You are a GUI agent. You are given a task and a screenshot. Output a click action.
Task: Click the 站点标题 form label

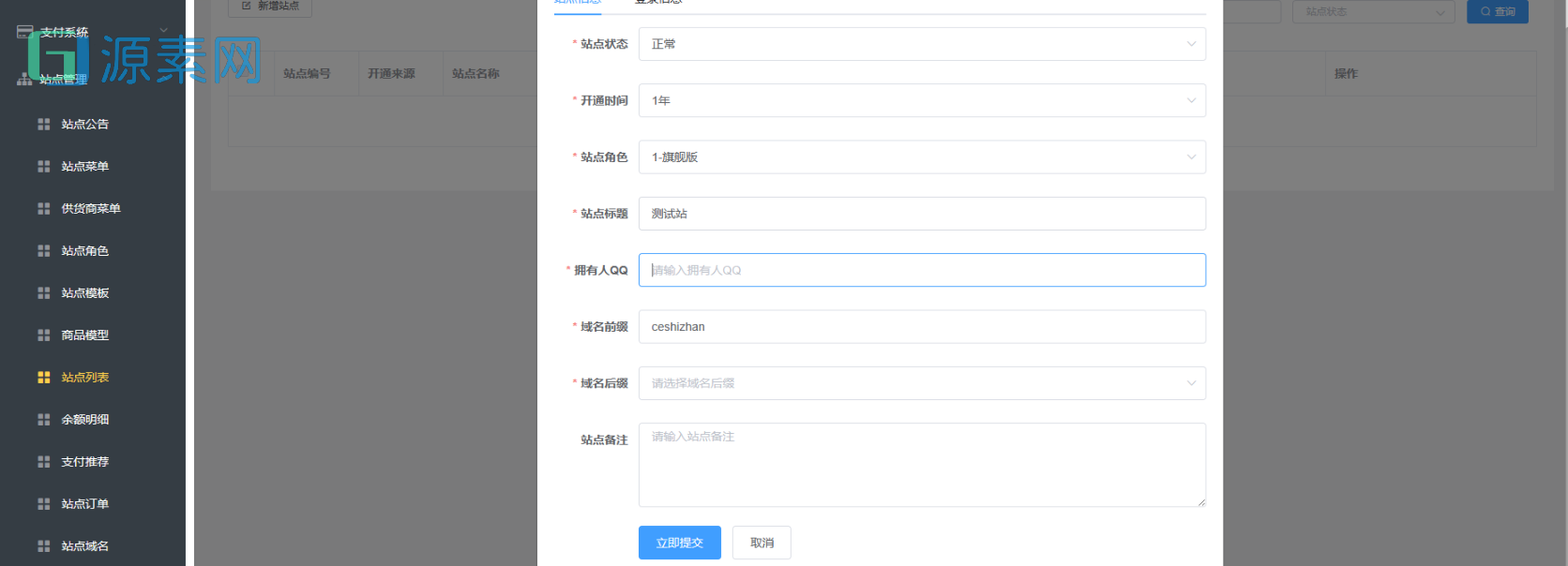(604, 214)
